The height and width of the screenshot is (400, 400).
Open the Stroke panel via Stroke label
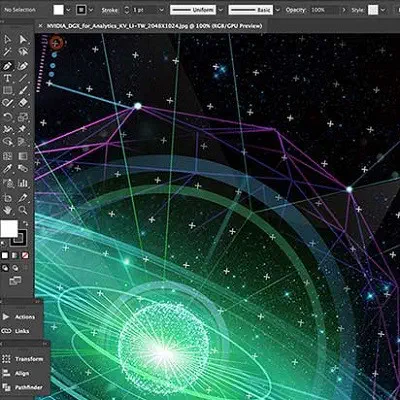pyautogui.click(x=109, y=10)
